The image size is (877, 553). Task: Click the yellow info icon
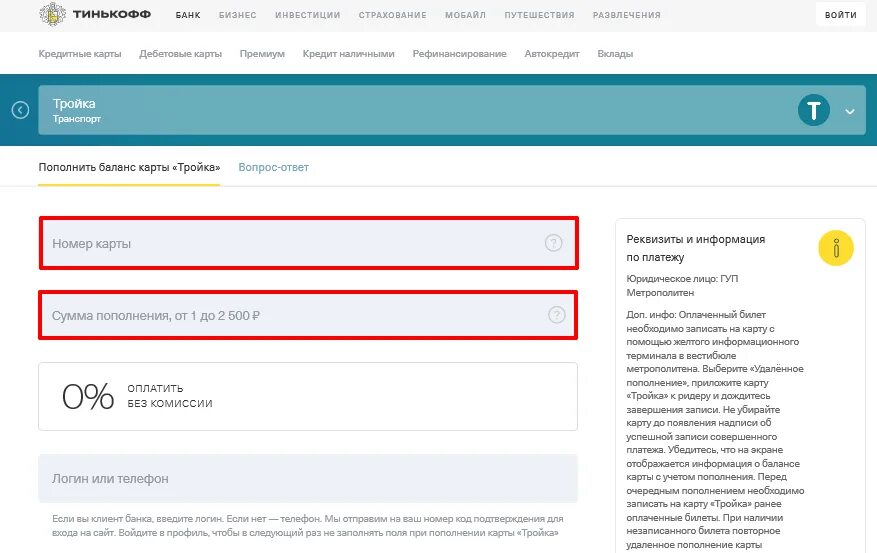tap(836, 248)
